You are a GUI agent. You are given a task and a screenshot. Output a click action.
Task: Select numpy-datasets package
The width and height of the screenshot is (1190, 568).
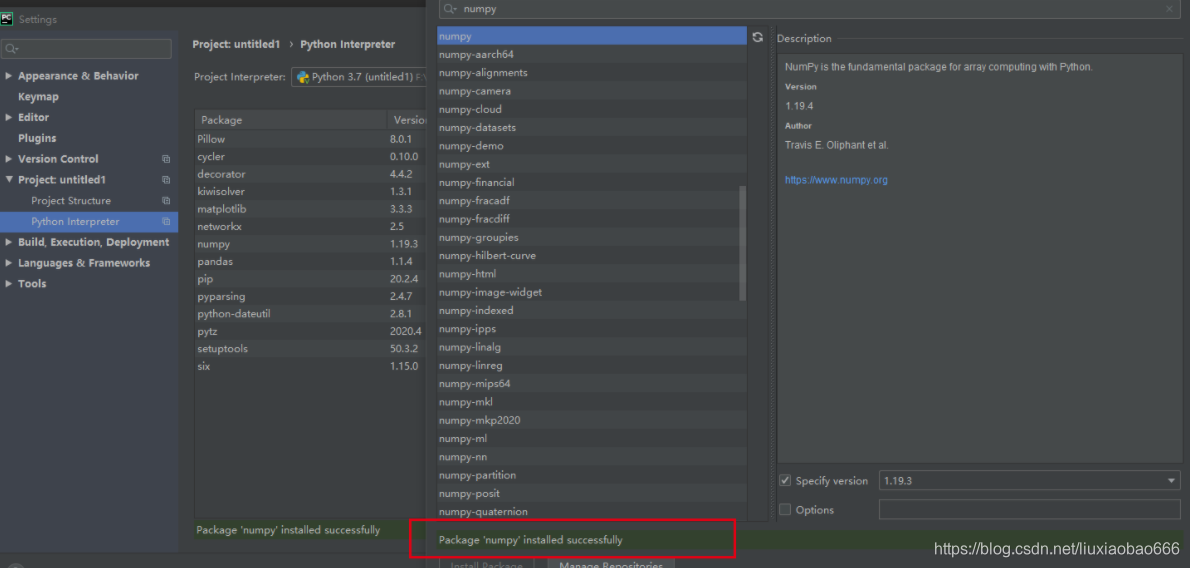(x=591, y=128)
